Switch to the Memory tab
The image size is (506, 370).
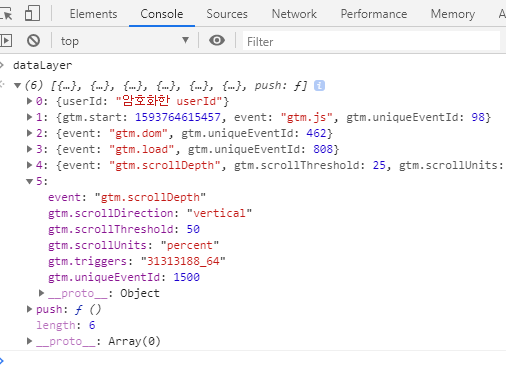453,14
